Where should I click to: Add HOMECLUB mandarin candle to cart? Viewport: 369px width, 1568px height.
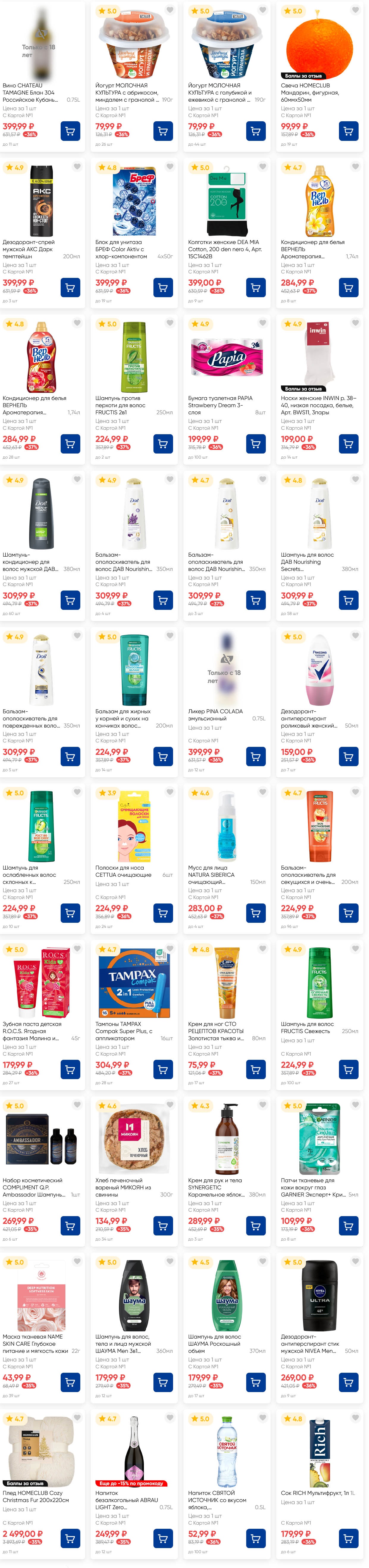click(348, 131)
